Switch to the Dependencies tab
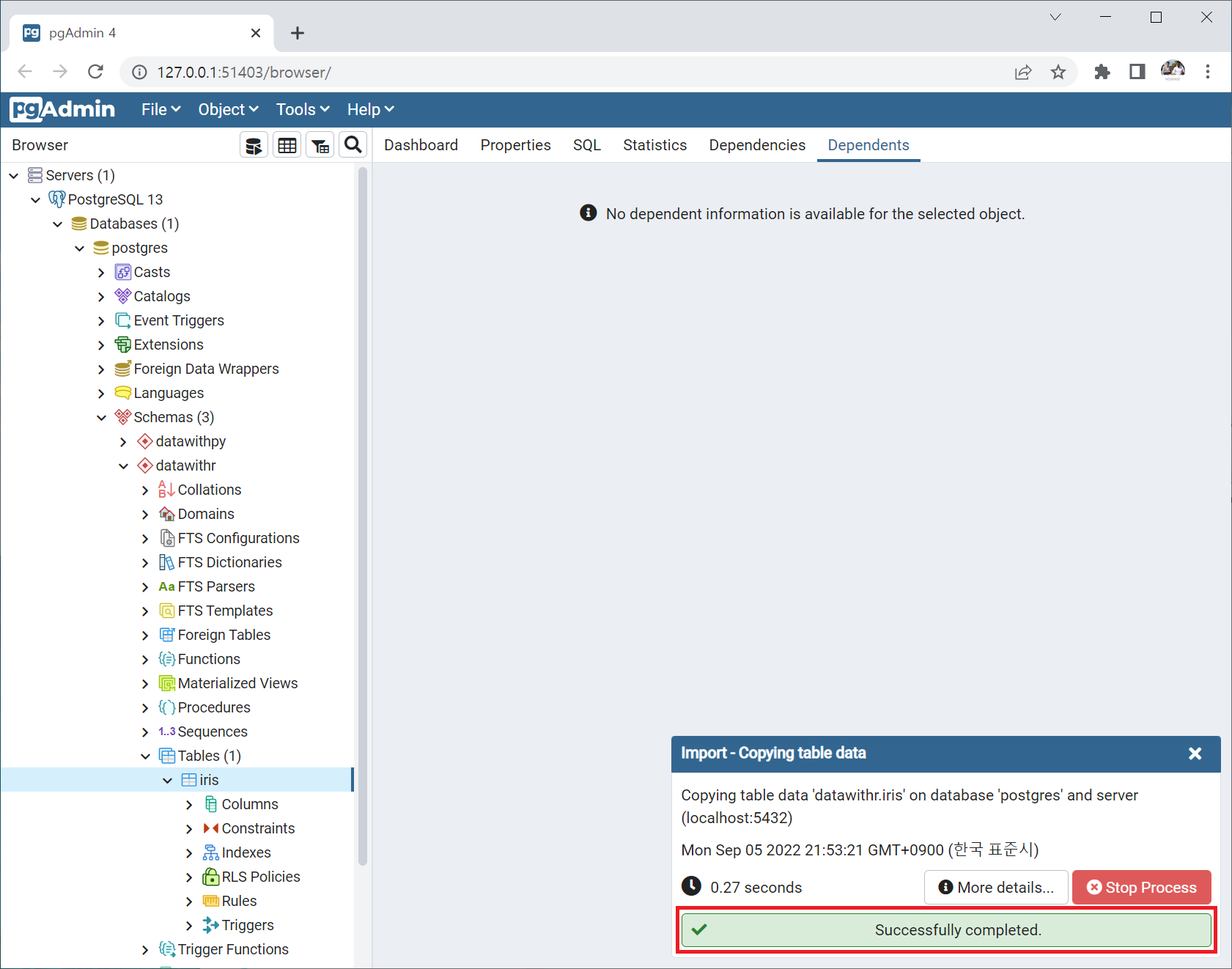Viewport: 1232px width, 969px height. point(757,145)
